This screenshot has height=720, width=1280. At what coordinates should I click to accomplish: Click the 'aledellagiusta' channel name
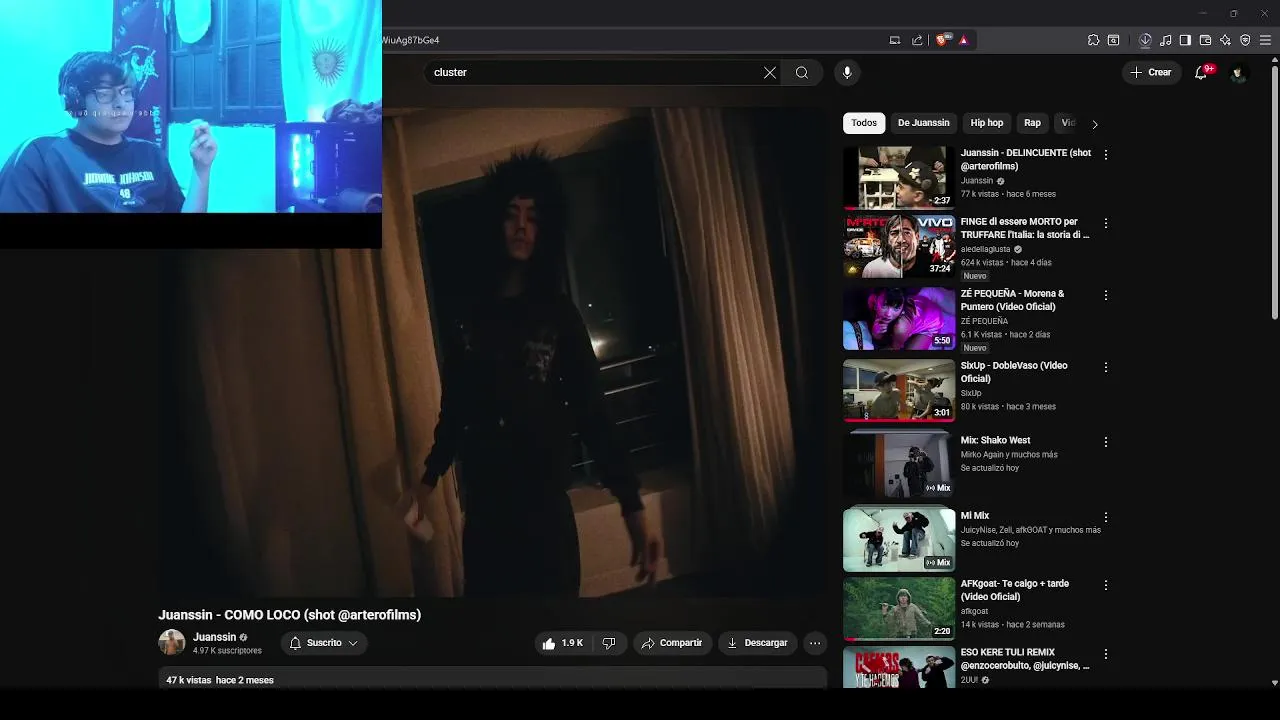click(x=985, y=249)
